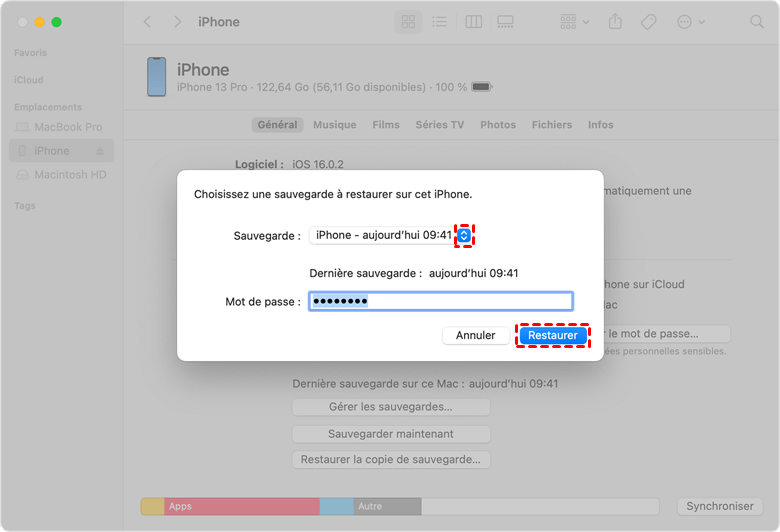Eject the iPhone from the sidebar

(x=100, y=151)
